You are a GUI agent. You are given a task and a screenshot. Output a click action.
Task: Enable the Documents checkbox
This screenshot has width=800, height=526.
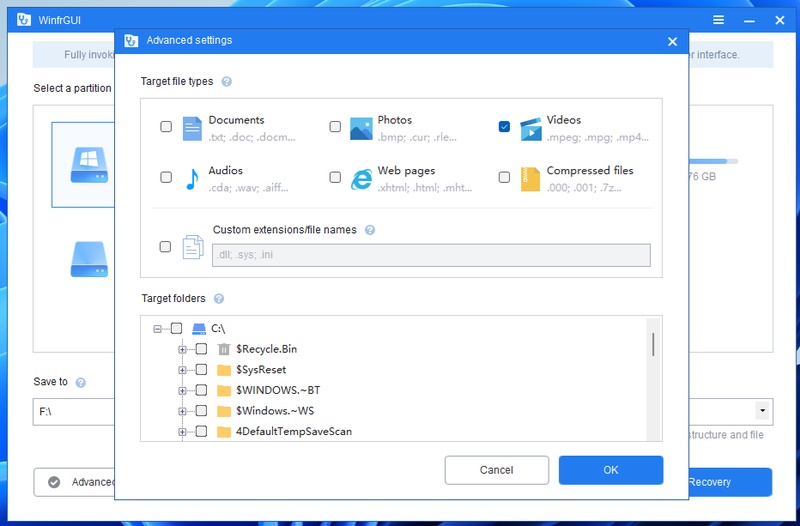(x=166, y=127)
